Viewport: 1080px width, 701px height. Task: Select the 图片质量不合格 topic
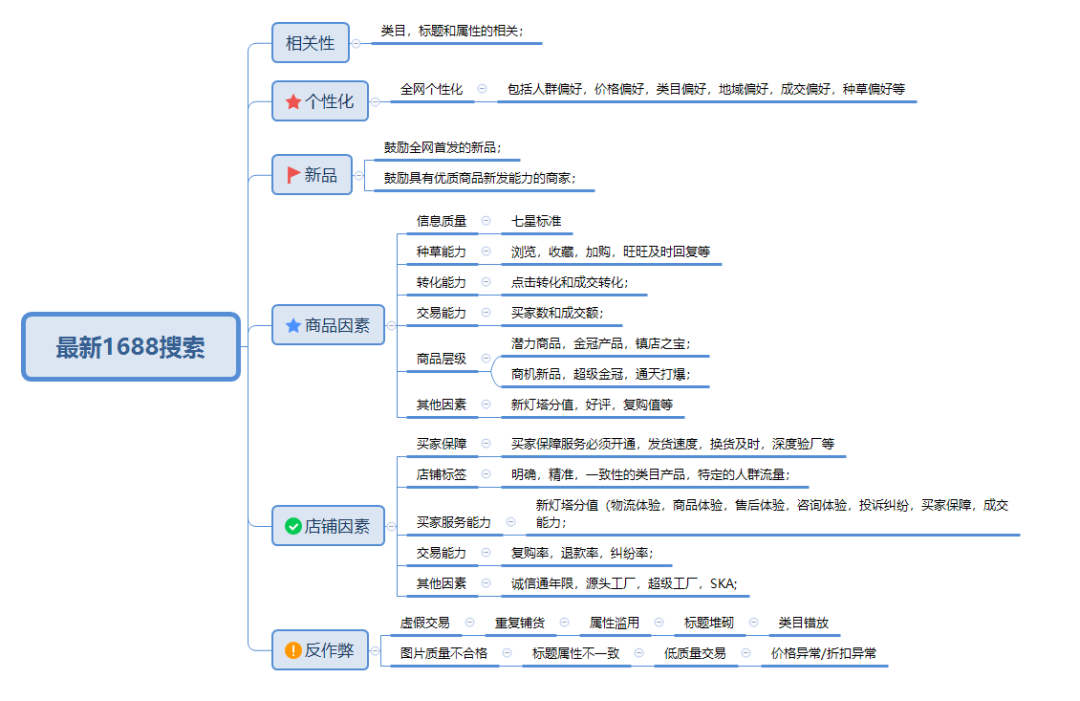444,653
